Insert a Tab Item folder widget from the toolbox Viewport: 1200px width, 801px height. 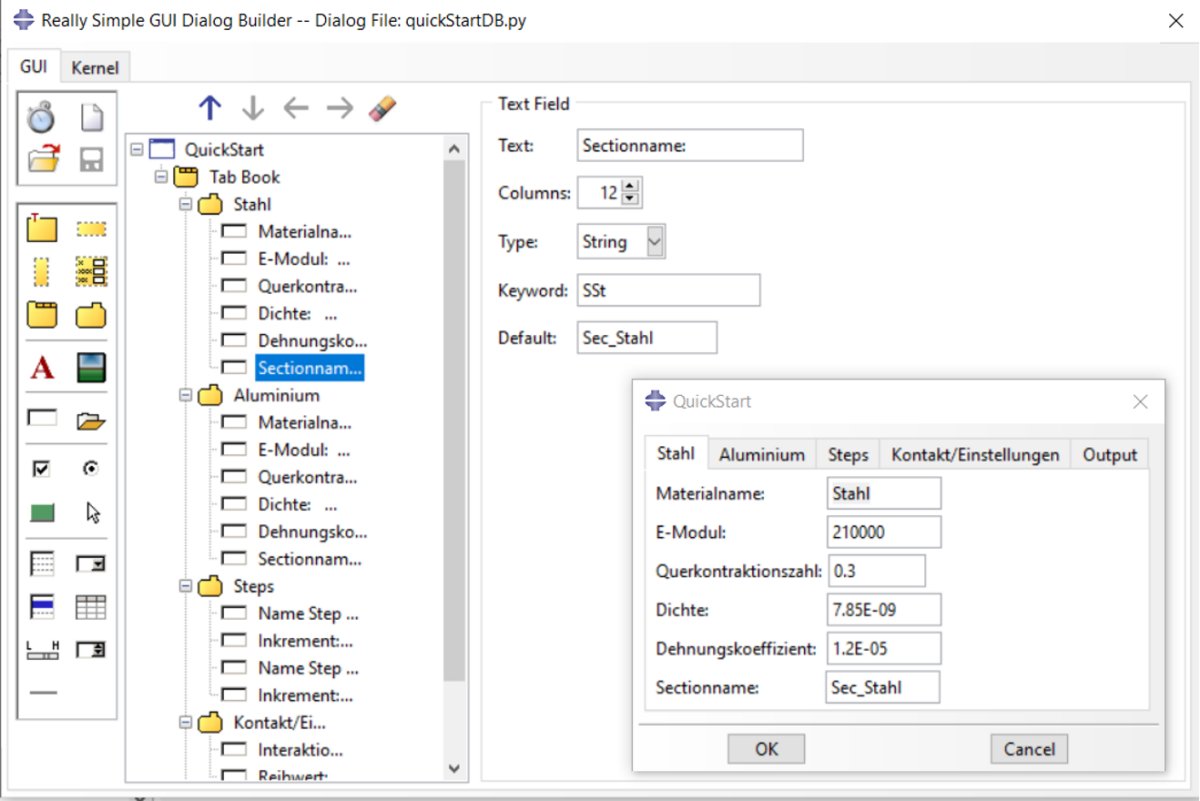91,315
